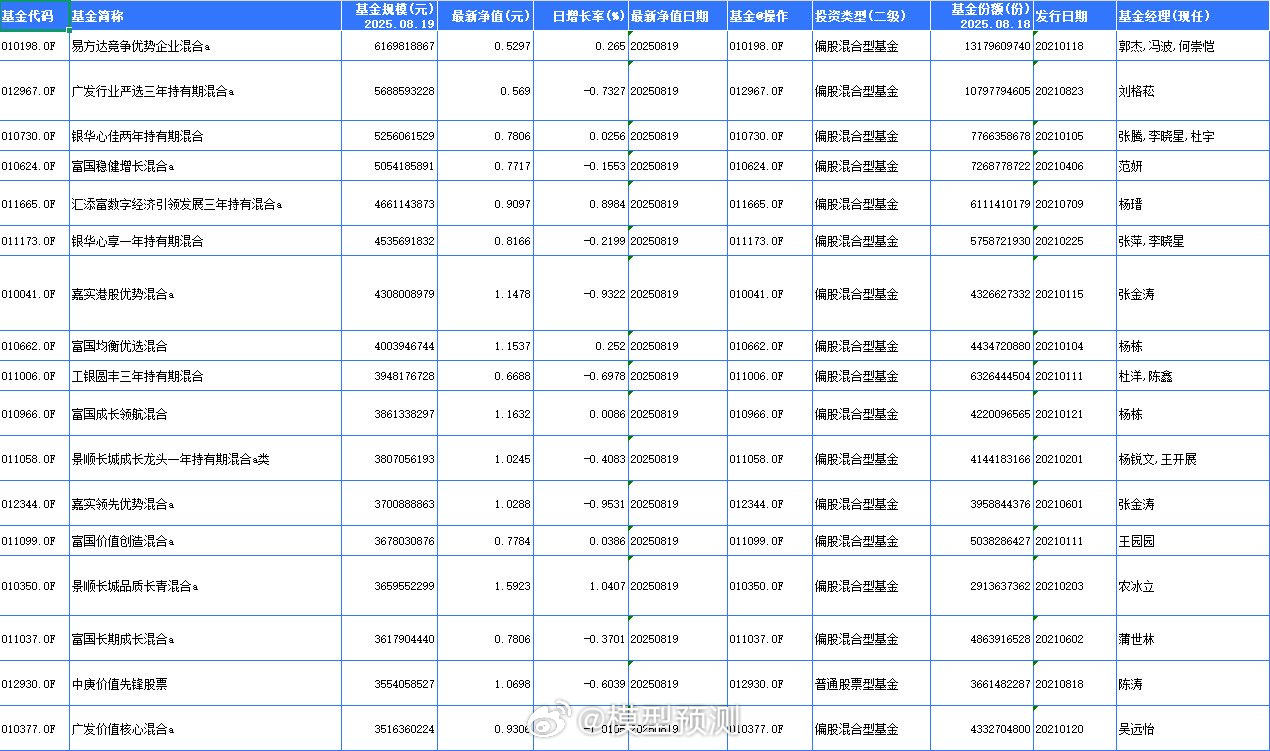Click the daily growth cell -0.7327
Viewport: 1270px width, 751px height.
coord(580,91)
